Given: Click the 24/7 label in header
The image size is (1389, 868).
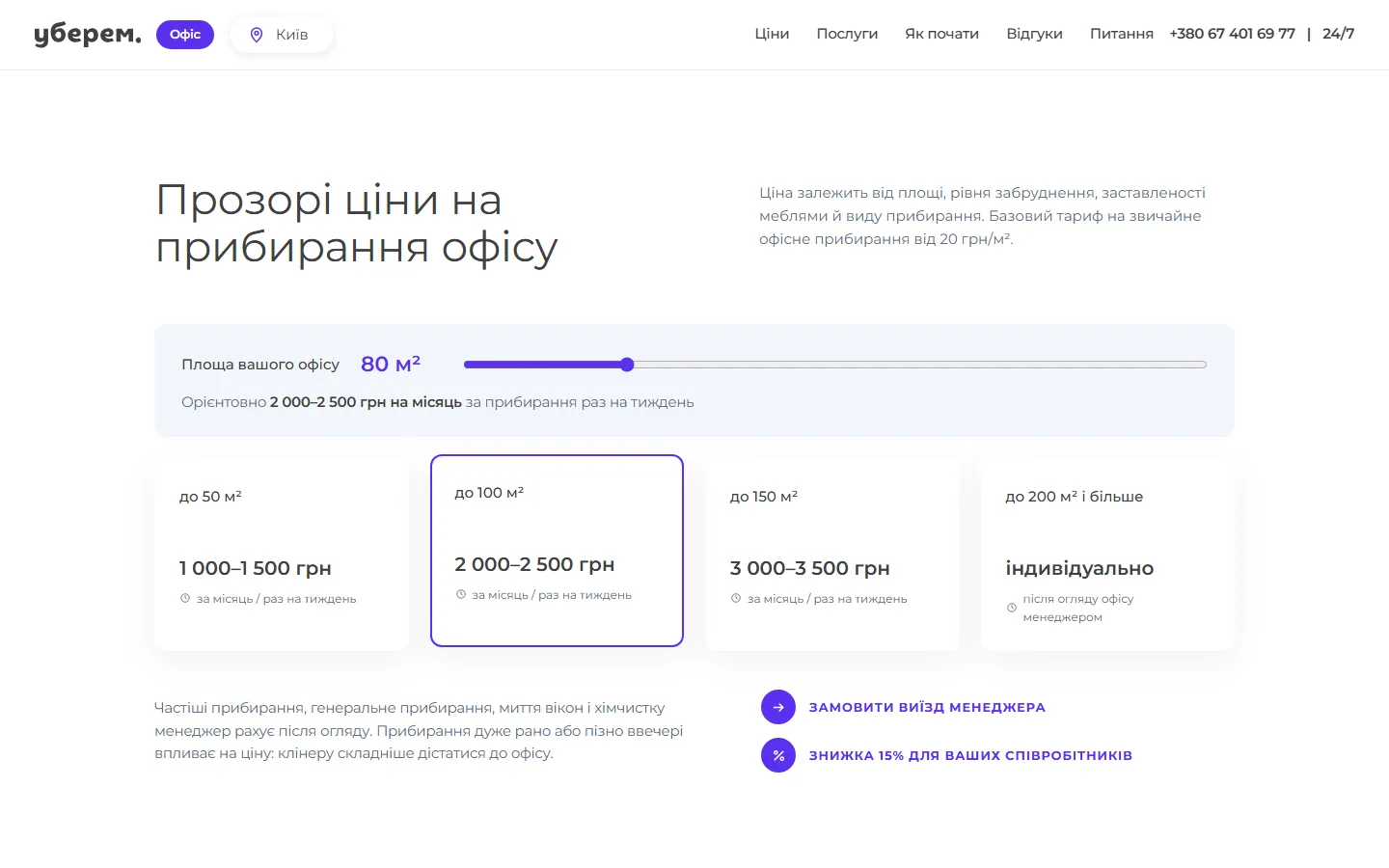Looking at the screenshot, I should (x=1338, y=34).
